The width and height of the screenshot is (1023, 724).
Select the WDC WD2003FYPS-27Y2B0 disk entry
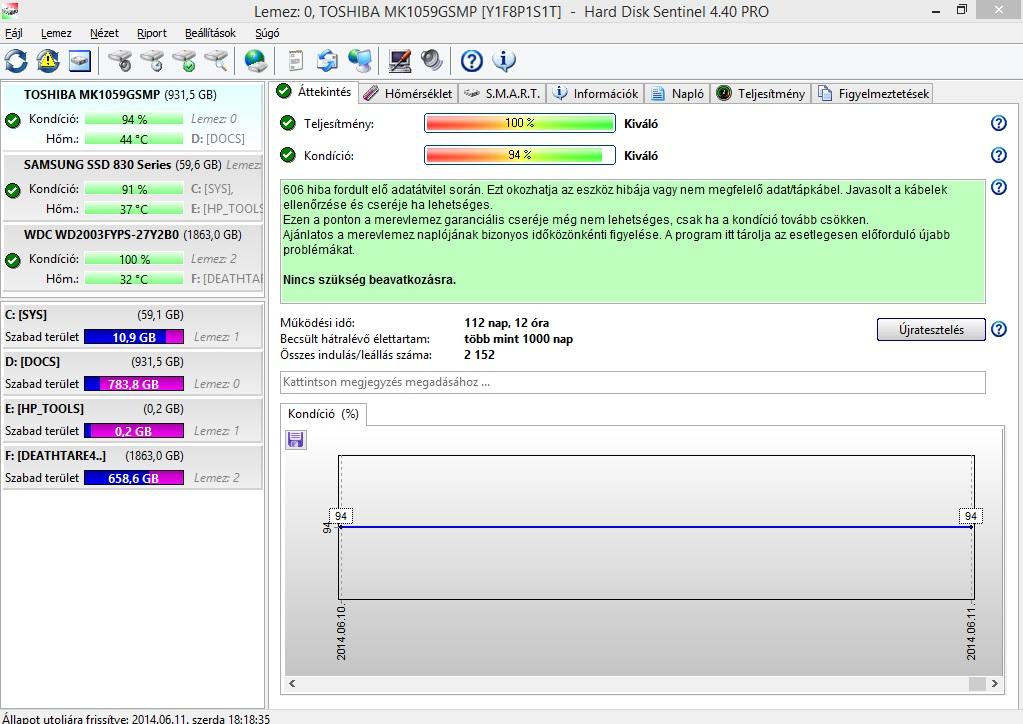133,257
